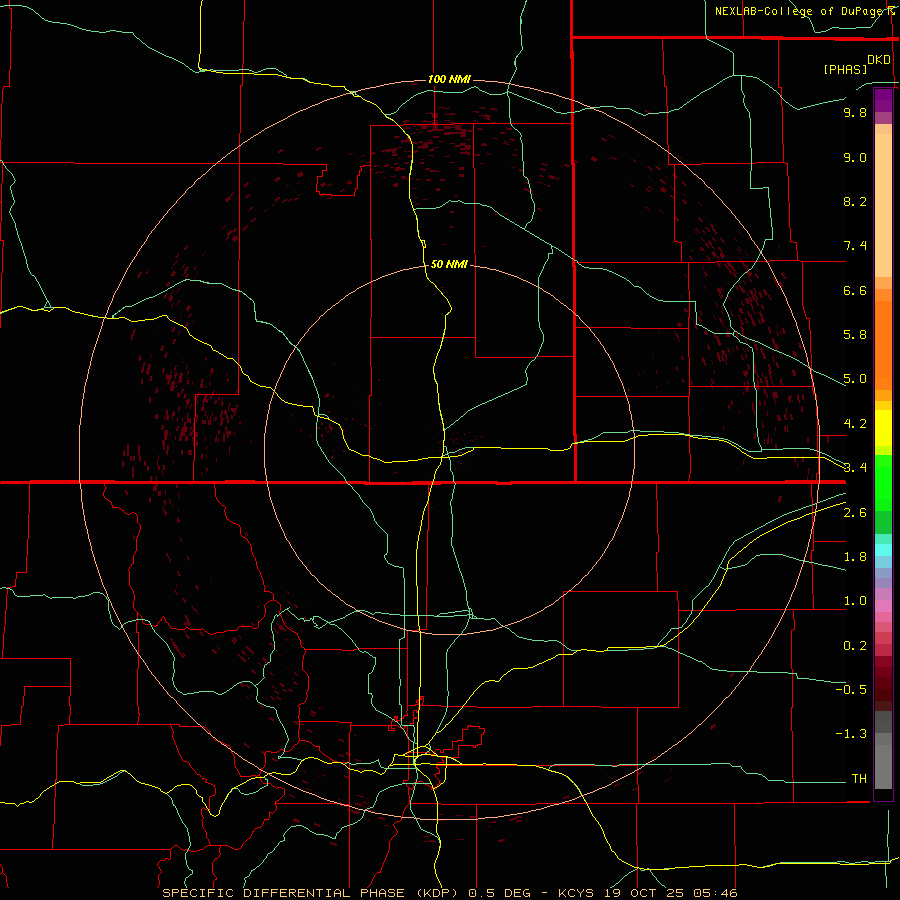Click the 0.2 scale value
Screen dimensions: 900x900
click(x=855, y=646)
